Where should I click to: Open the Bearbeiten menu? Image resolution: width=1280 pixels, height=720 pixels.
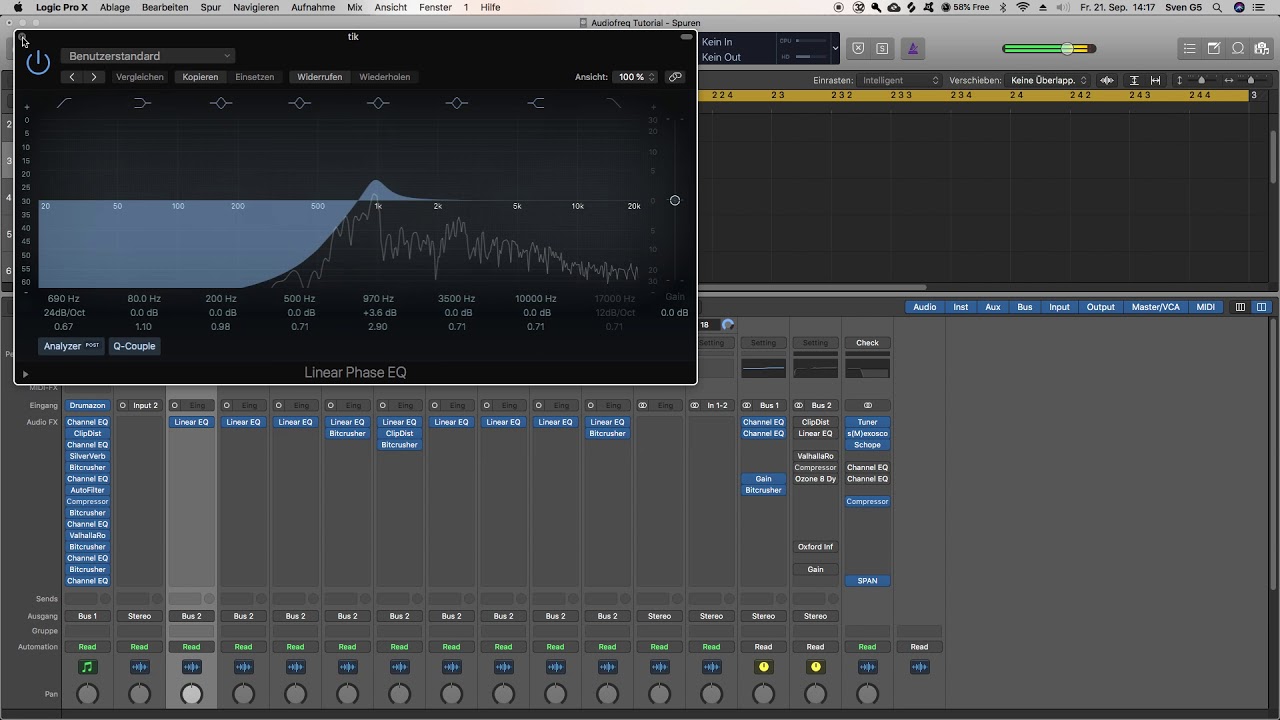(x=165, y=7)
